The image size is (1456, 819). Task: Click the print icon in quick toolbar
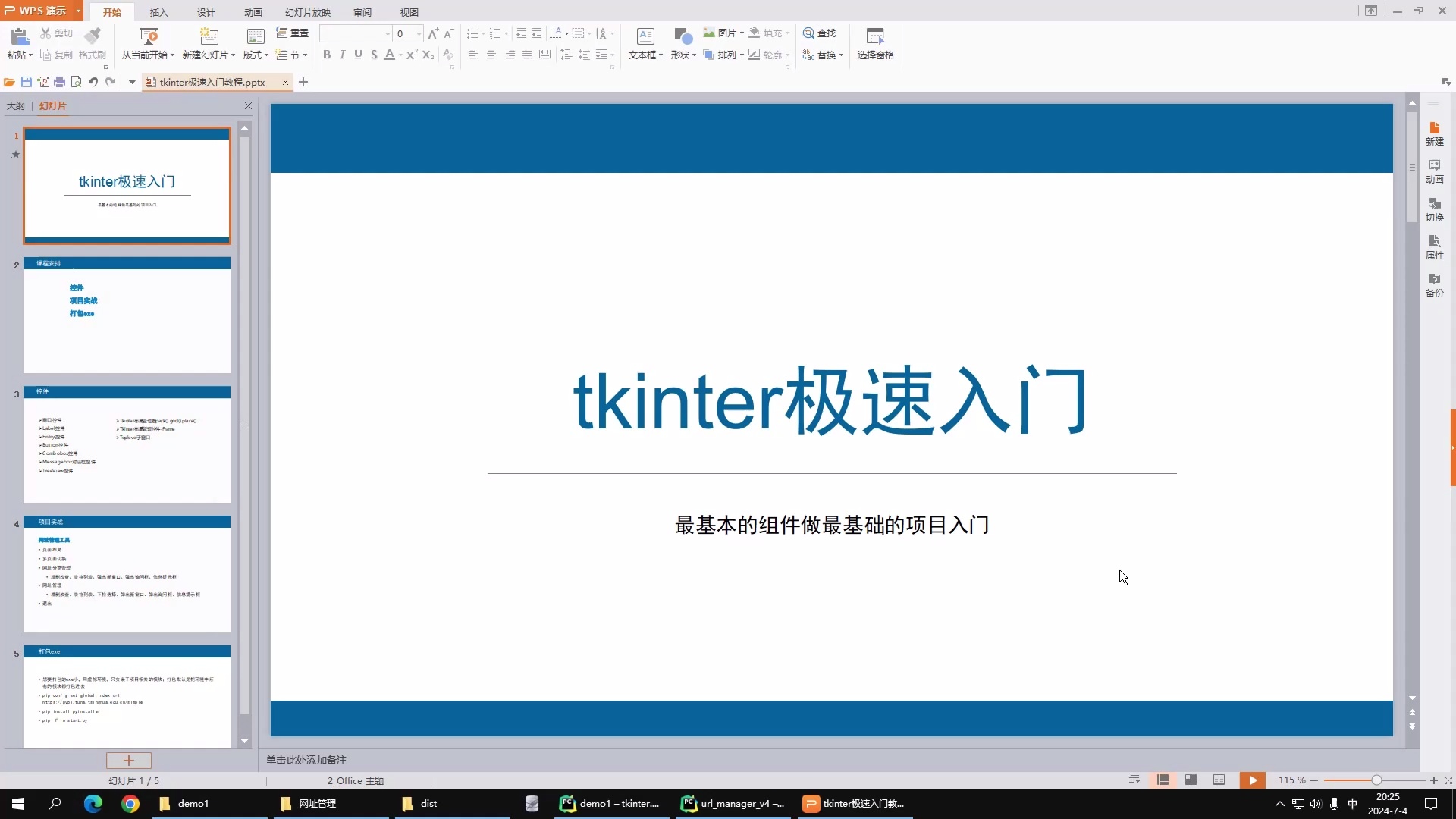coord(59,82)
